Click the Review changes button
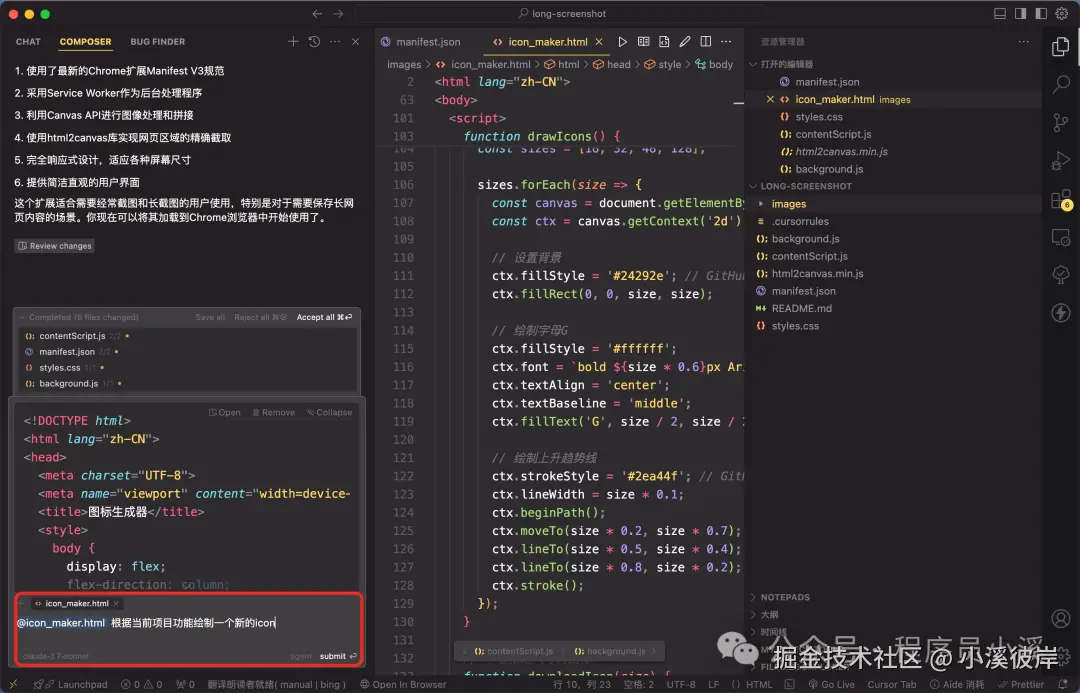Viewport: 1080px width, 693px height. (54, 246)
